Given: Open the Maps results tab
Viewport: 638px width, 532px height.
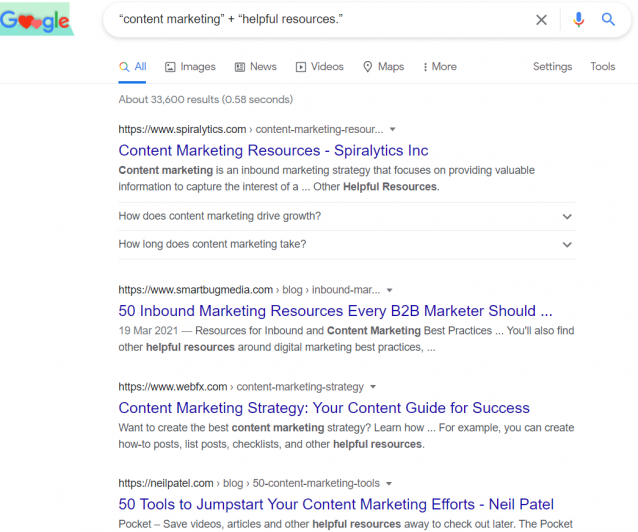Looking at the screenshot, I should 383,67.
